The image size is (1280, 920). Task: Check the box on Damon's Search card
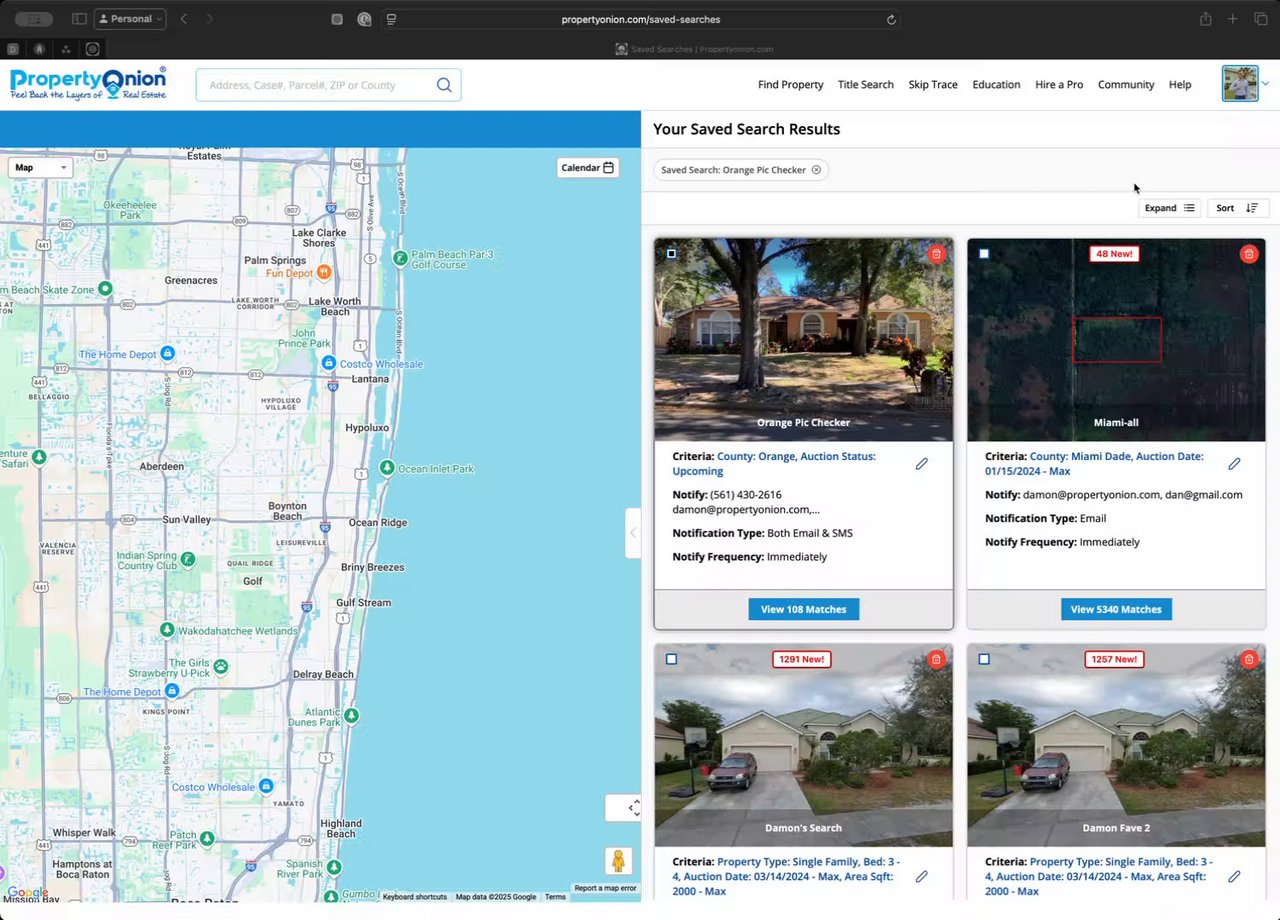671,659
